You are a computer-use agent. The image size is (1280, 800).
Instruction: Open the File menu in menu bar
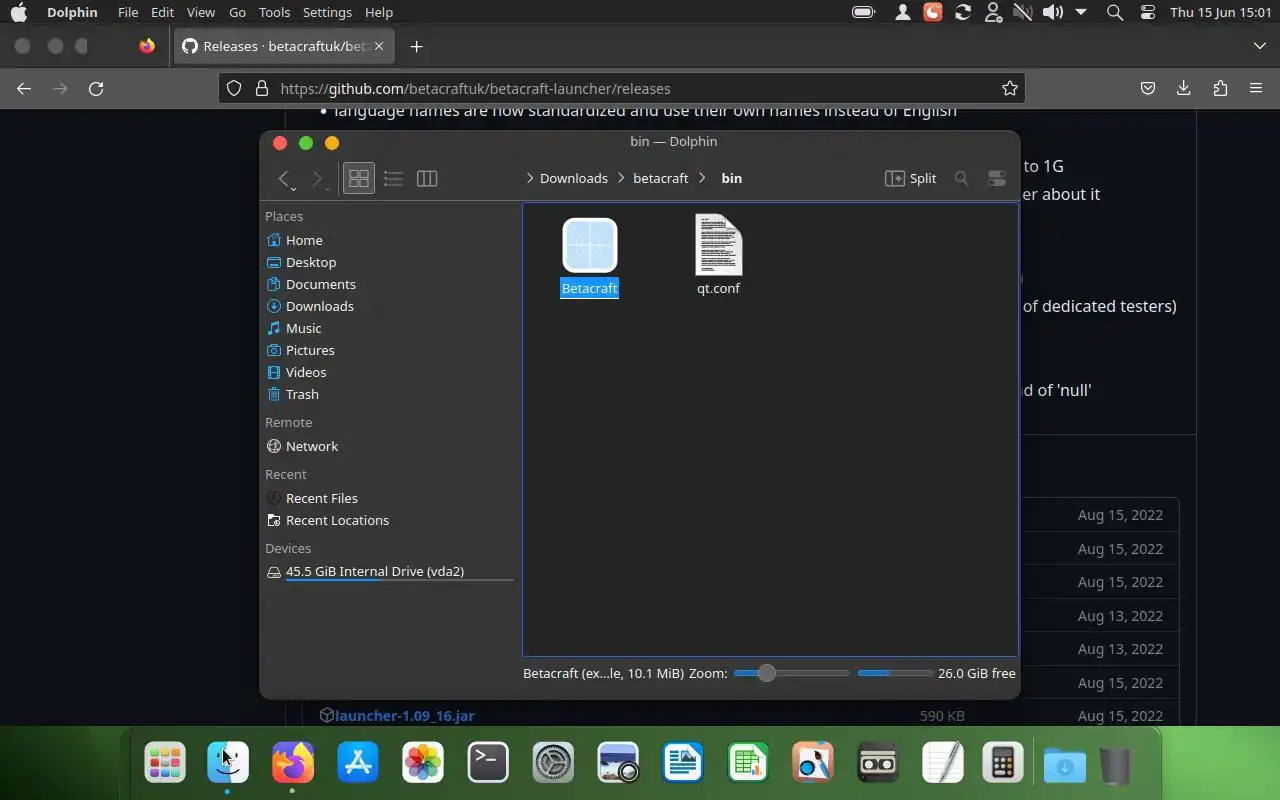pos(128,12)
